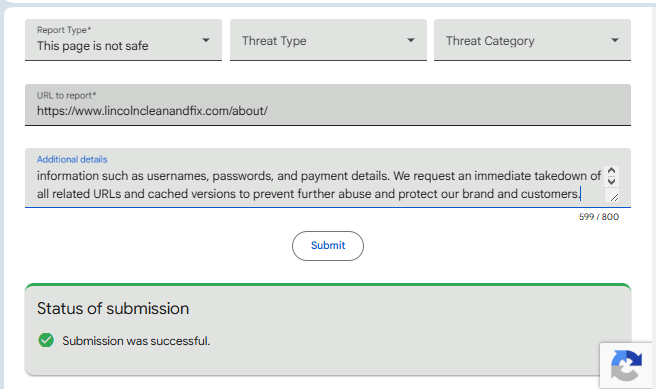Open the Report Type dropdown arrow

coord(205,40)
